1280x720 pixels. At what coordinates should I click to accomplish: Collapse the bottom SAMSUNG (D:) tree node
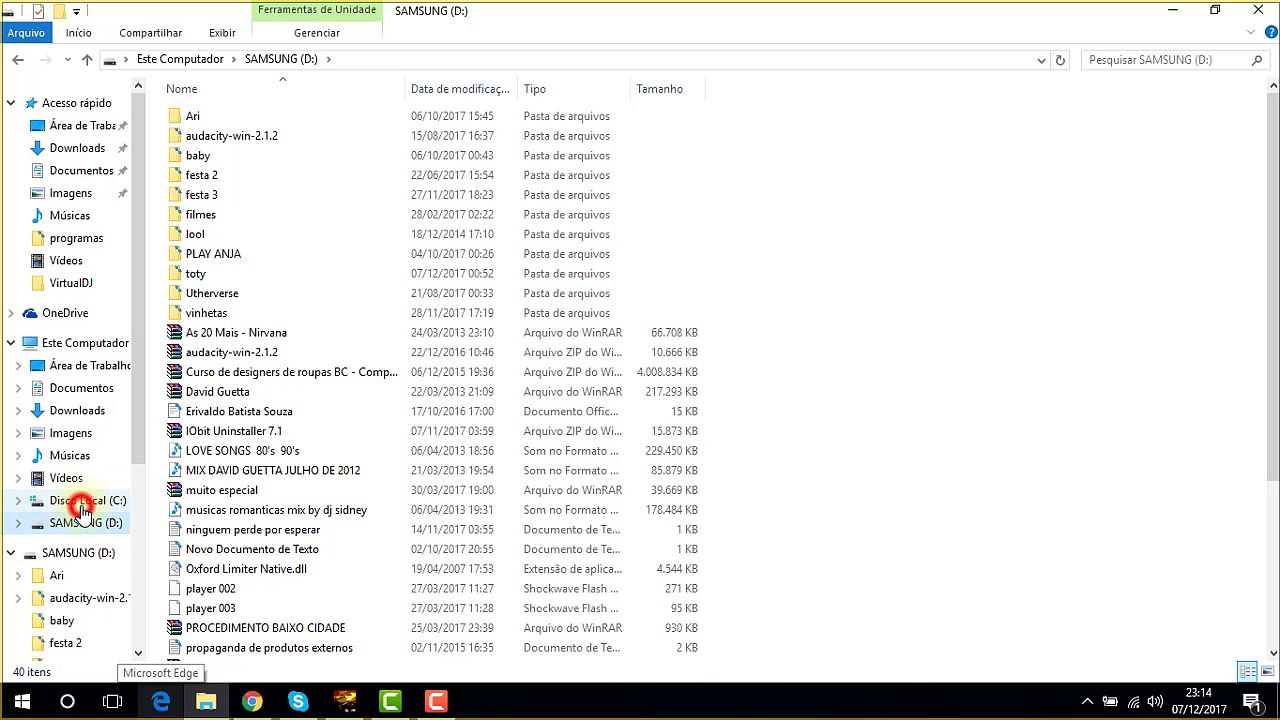click(11, 553)
